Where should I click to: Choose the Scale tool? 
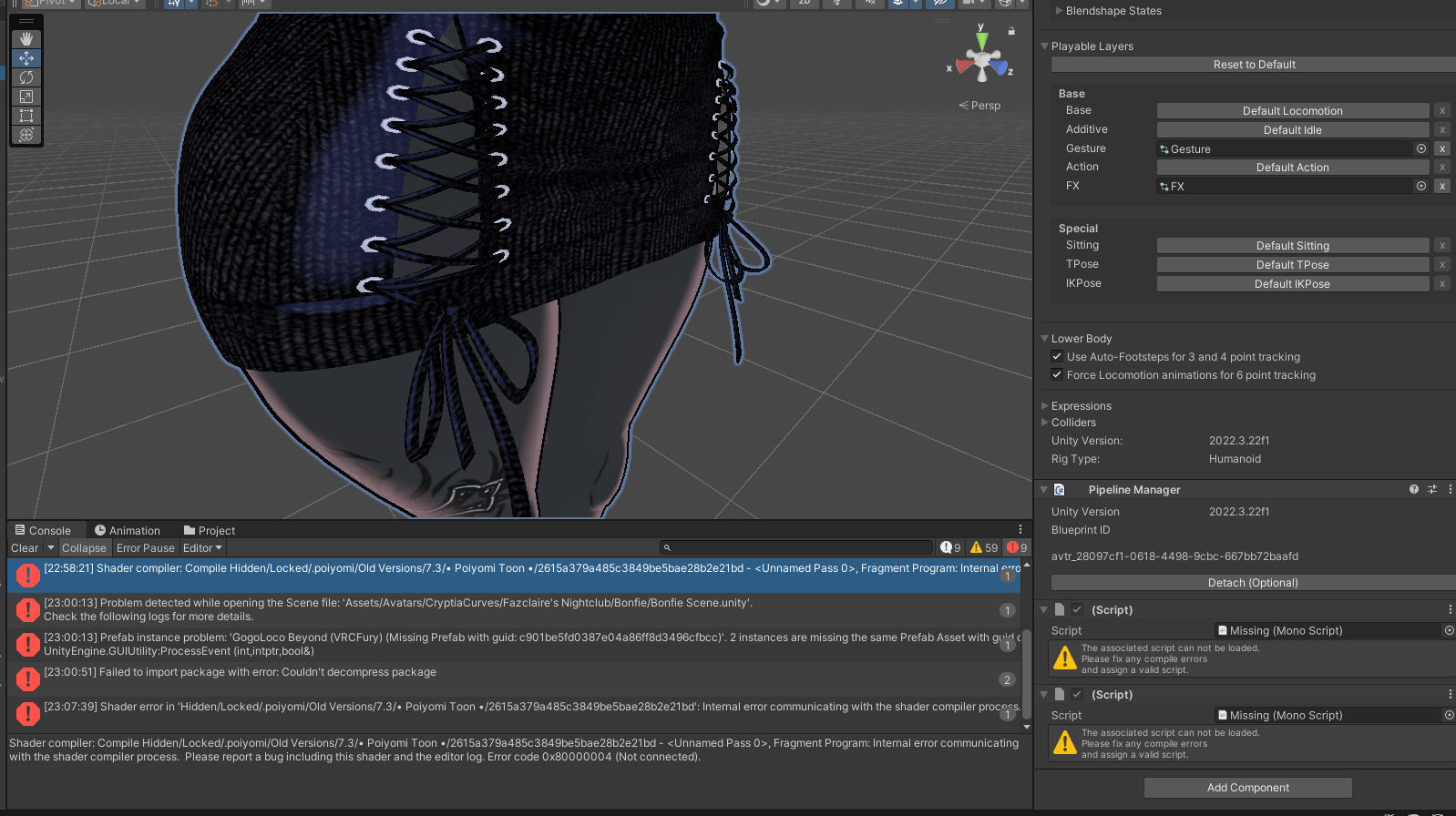tap(26, 97)
